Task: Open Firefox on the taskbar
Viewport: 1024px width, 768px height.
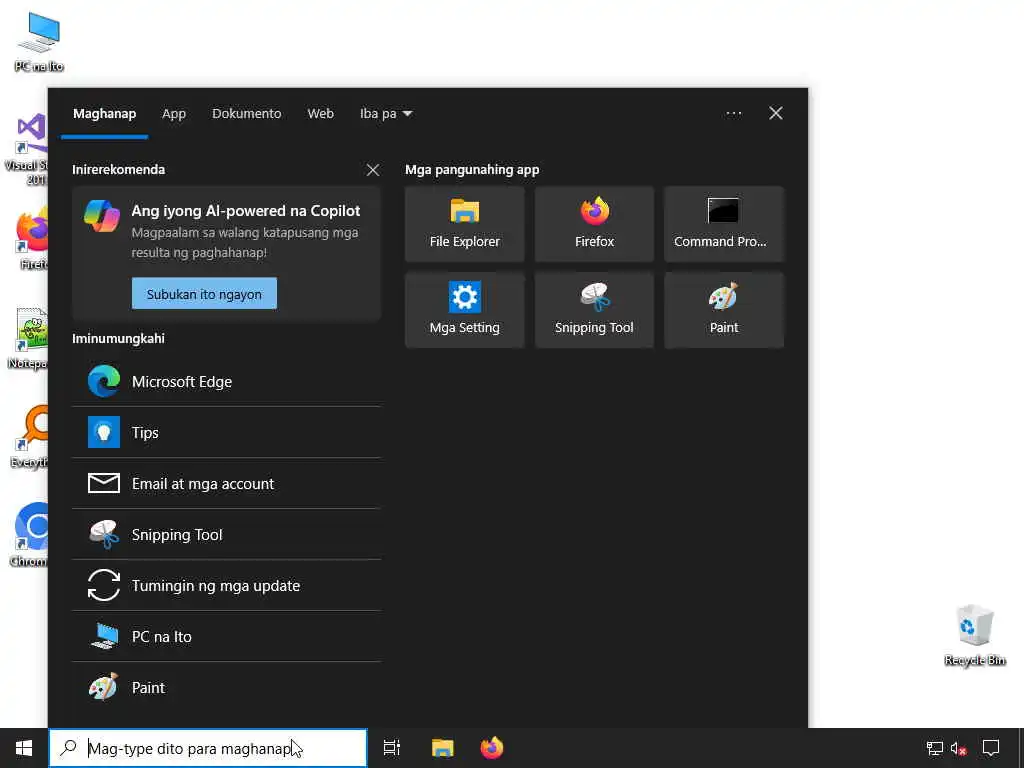Action: 492,748
